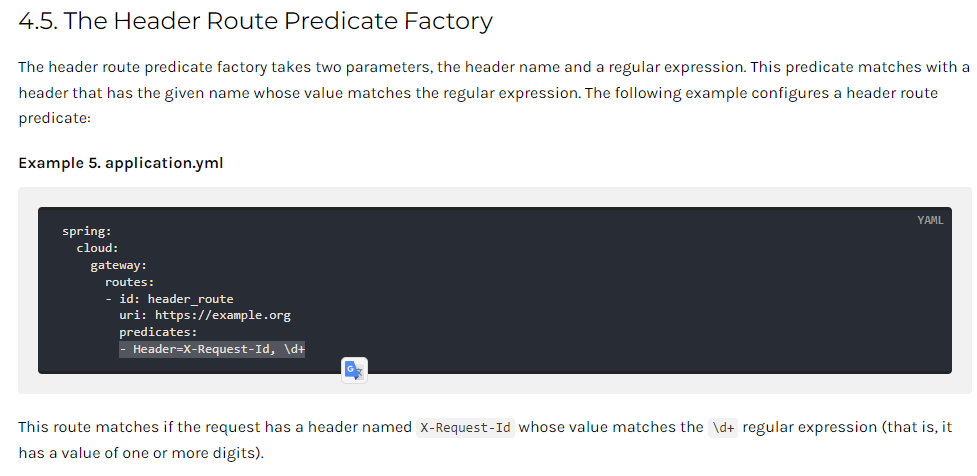Image resolution: width=977 pixels, height=476 pixels.
Task: Click the YAML language label in code block
Action: click(930, 220)
